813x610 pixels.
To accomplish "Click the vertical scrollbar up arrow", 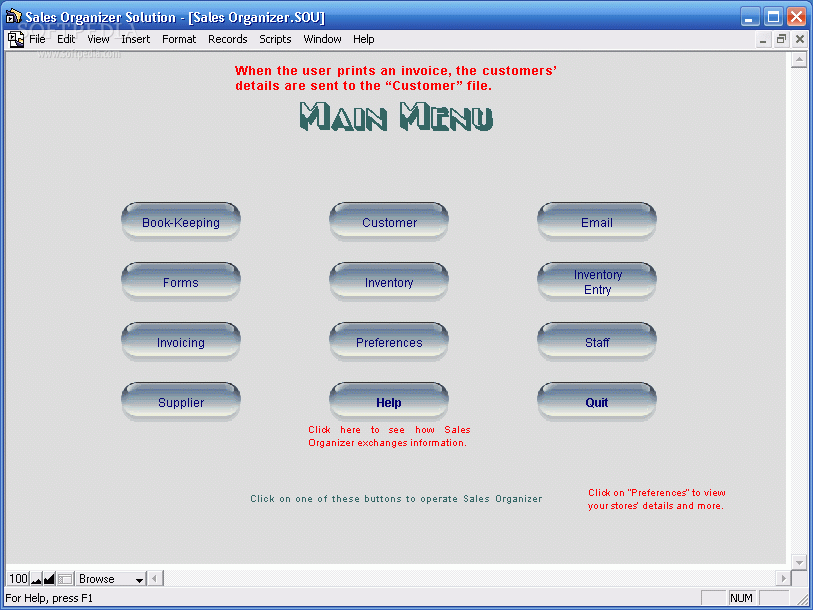I will (799, 60).
